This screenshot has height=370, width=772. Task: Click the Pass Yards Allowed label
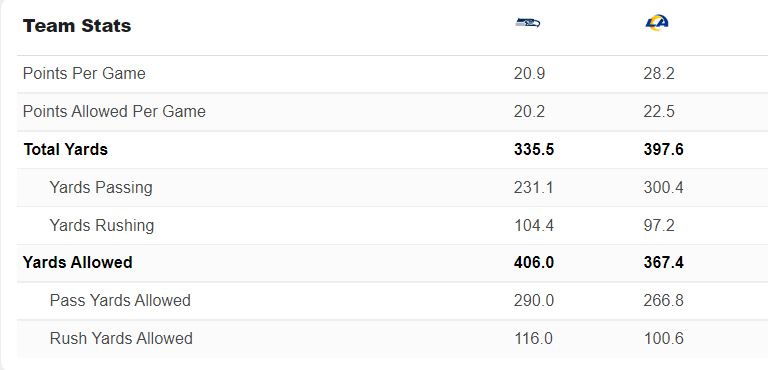120,301
